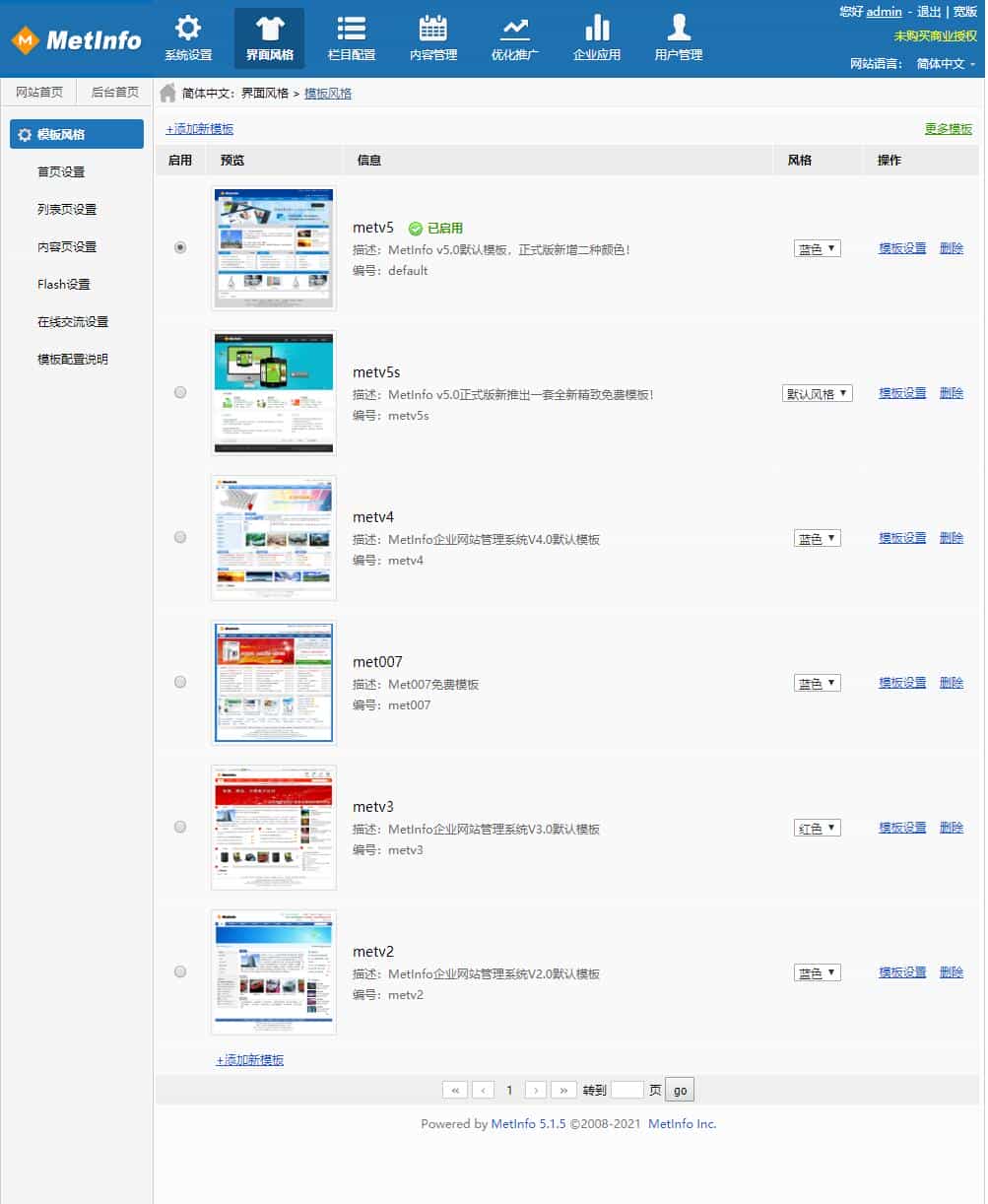Click the MetInfo logo
The width and height of the screenshot is (988, 1204).
pyautogui.click(x=77, y=40)
